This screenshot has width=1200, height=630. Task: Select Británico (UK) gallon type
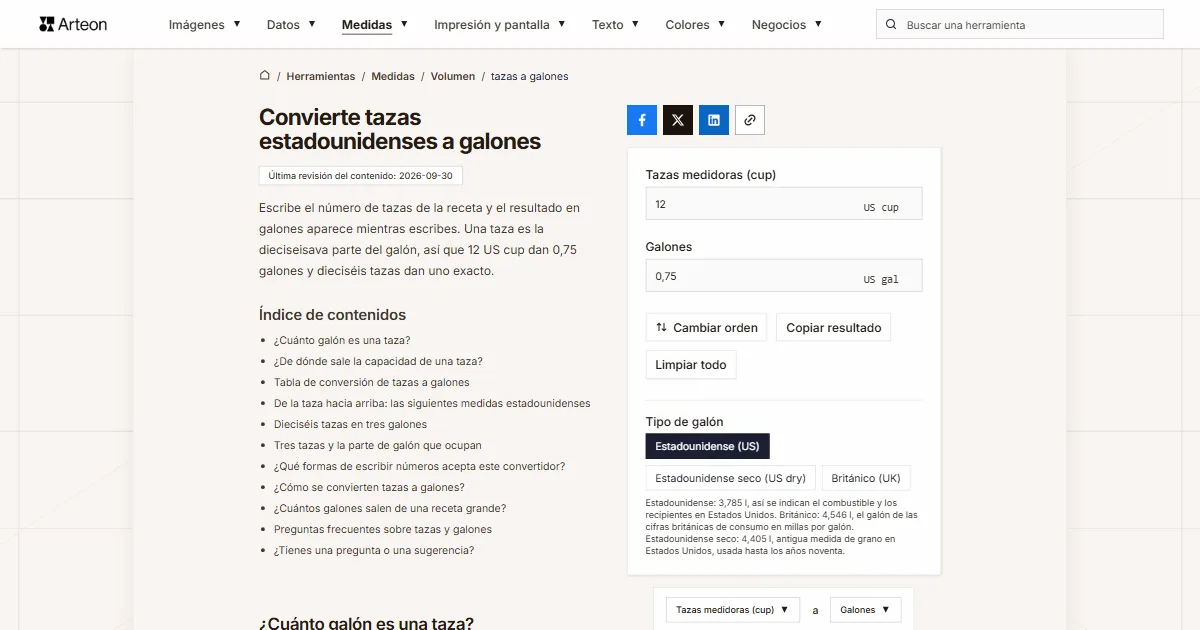coord(866,478)
